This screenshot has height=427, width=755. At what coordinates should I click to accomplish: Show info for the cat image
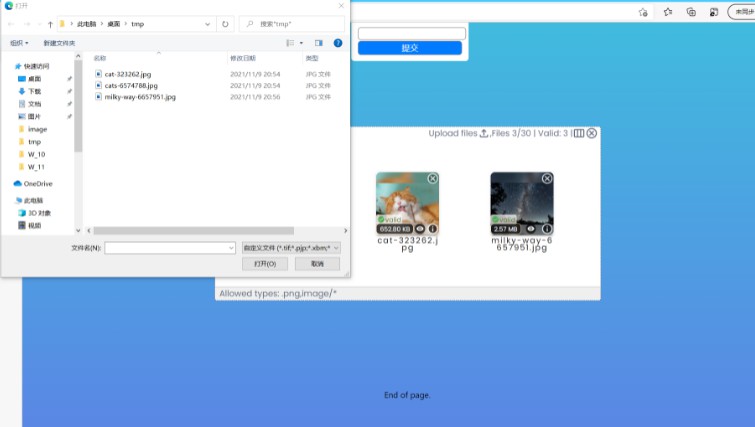pyautogui.click(x=433, y=229)
